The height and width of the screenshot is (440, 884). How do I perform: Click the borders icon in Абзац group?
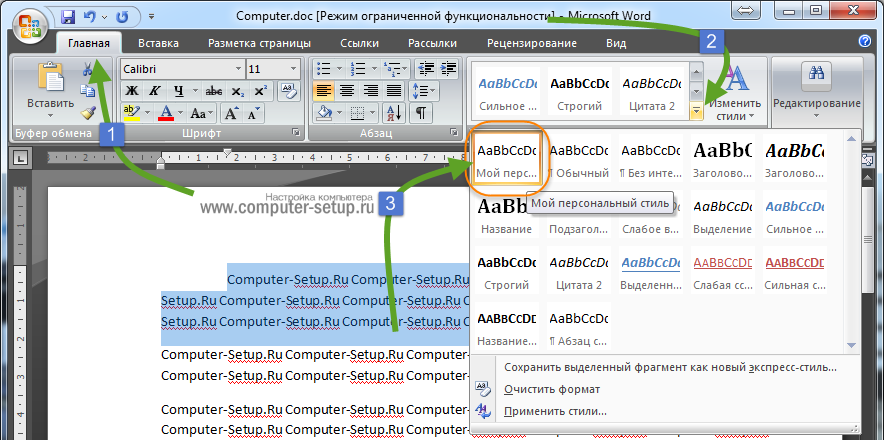[x=356, y=113]
